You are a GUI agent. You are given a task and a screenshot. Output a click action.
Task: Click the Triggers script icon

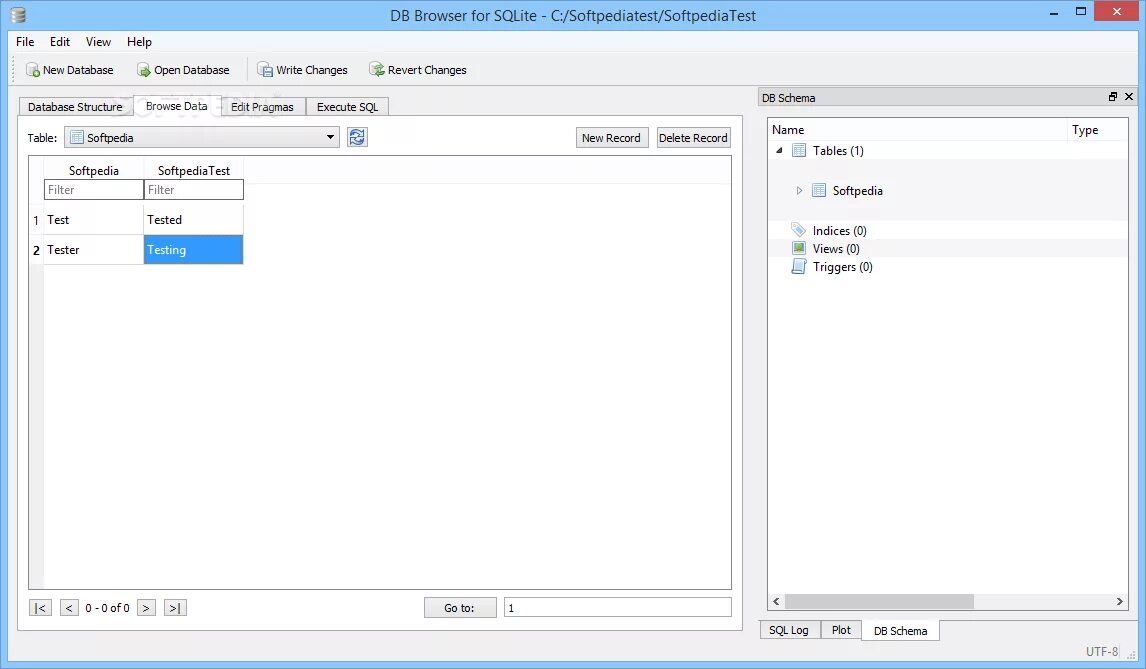(799, 267)
